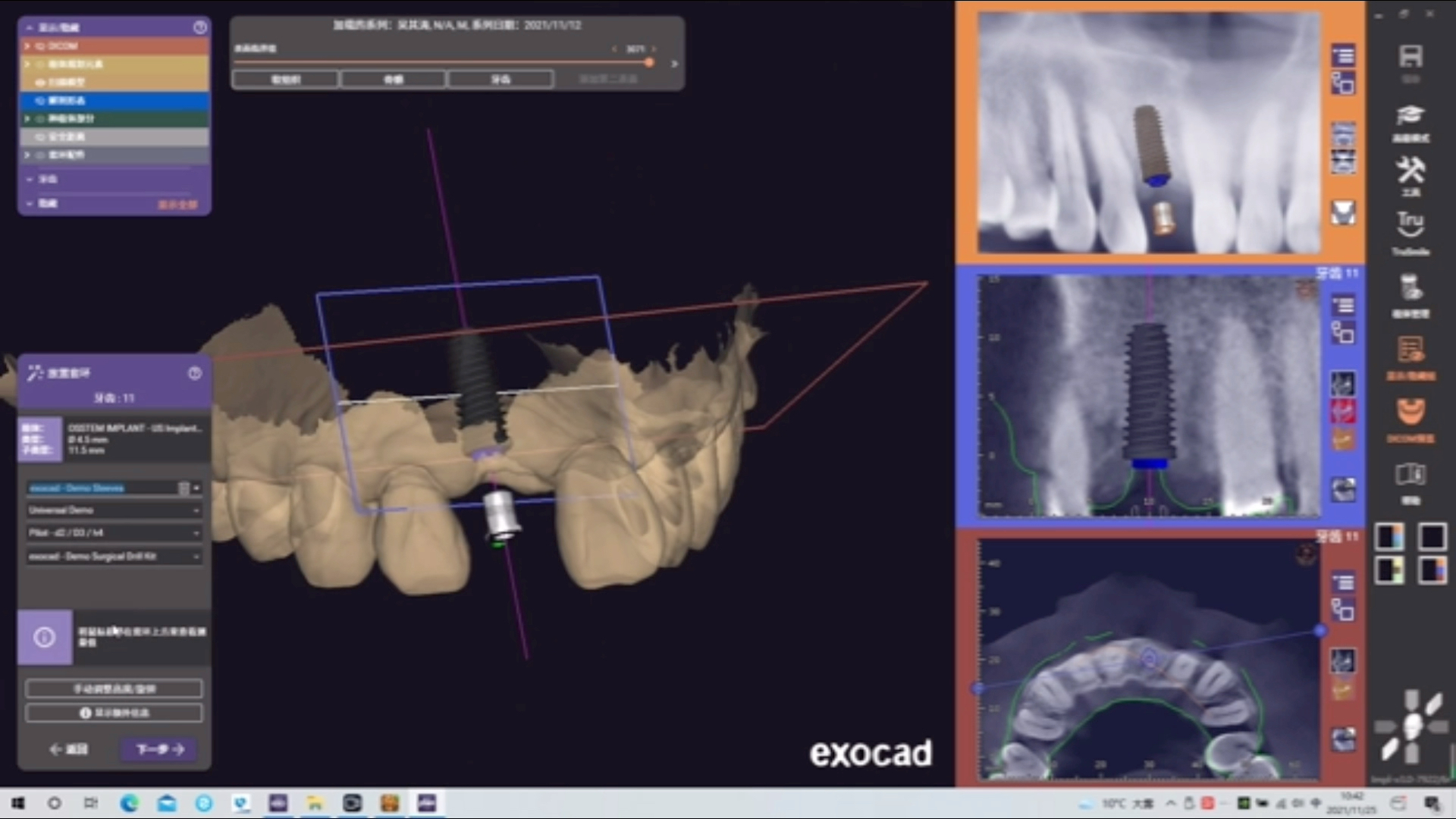Open the exocad Demo Surgical Drill Kit dropdown
The width and height of the screenshot is (1456, 819).
[114, 557]
